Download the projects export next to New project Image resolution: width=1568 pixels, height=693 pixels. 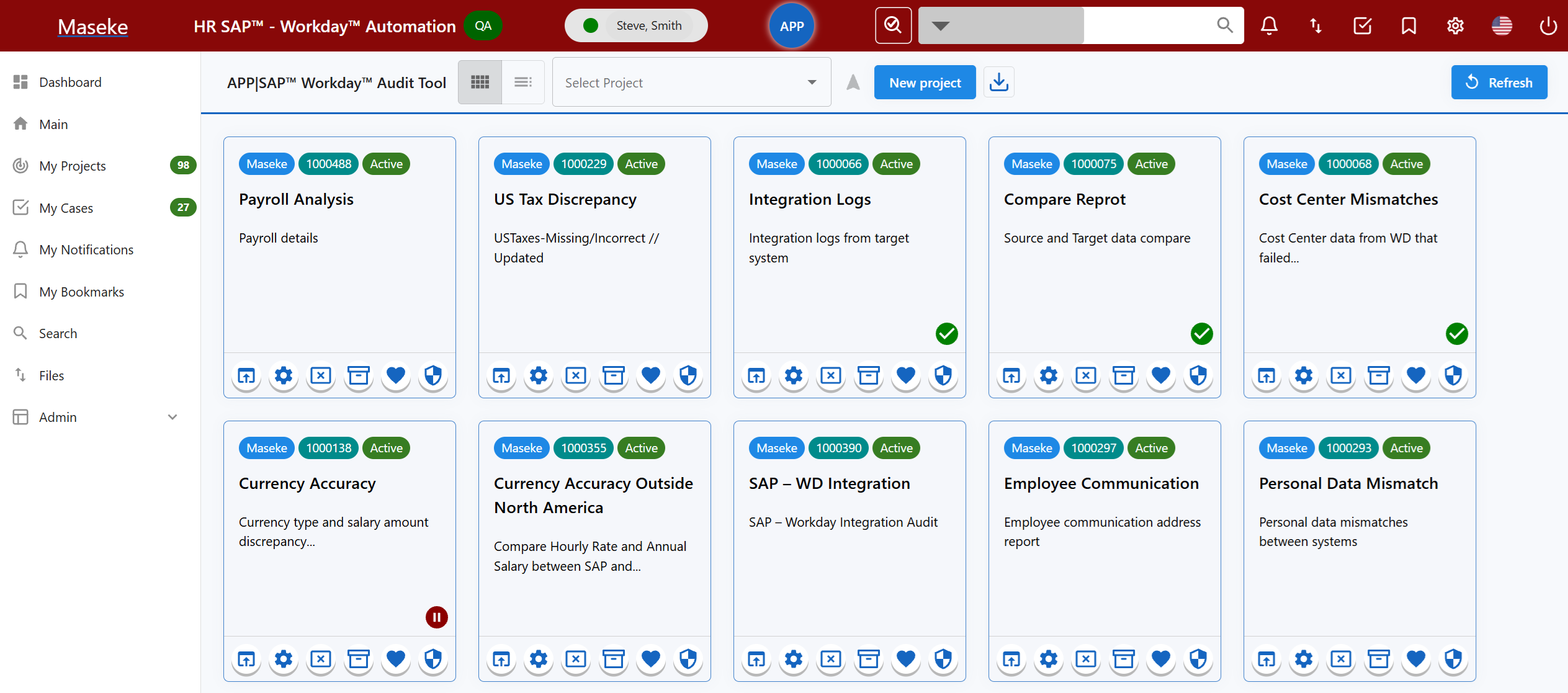click(998, 82)
